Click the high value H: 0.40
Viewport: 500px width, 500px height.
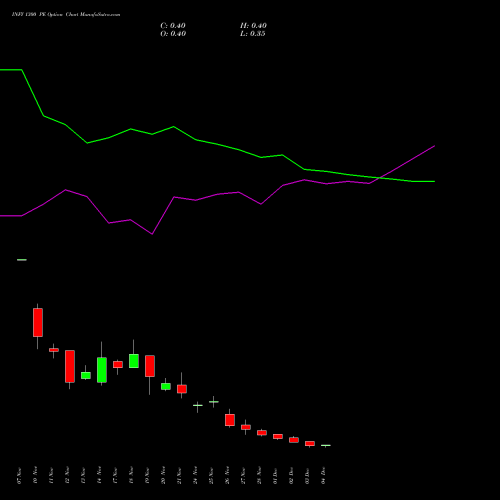[253, 26]
